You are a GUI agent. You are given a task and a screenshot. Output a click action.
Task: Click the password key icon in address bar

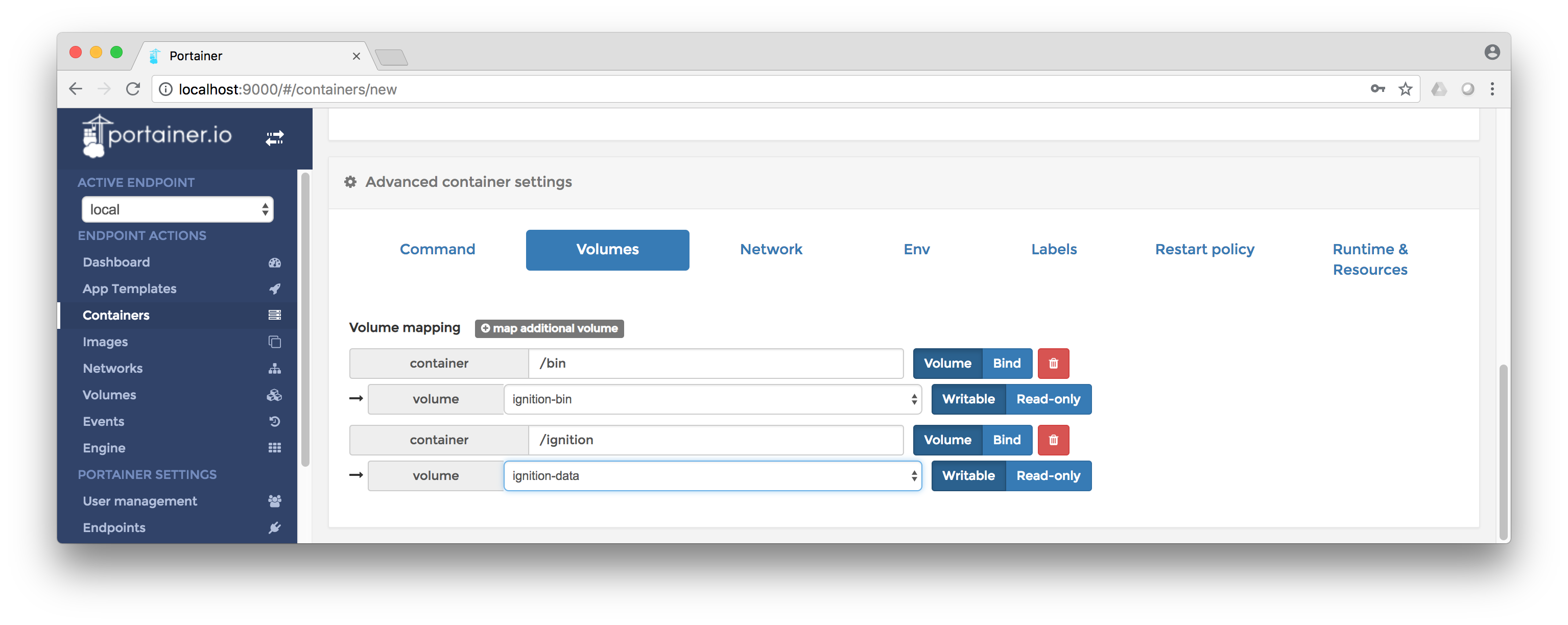1377,89
